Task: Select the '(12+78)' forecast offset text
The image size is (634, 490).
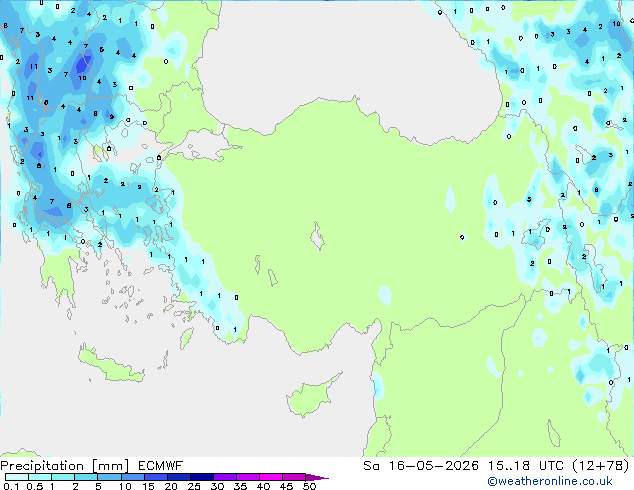Action: [x=601, y=466]
